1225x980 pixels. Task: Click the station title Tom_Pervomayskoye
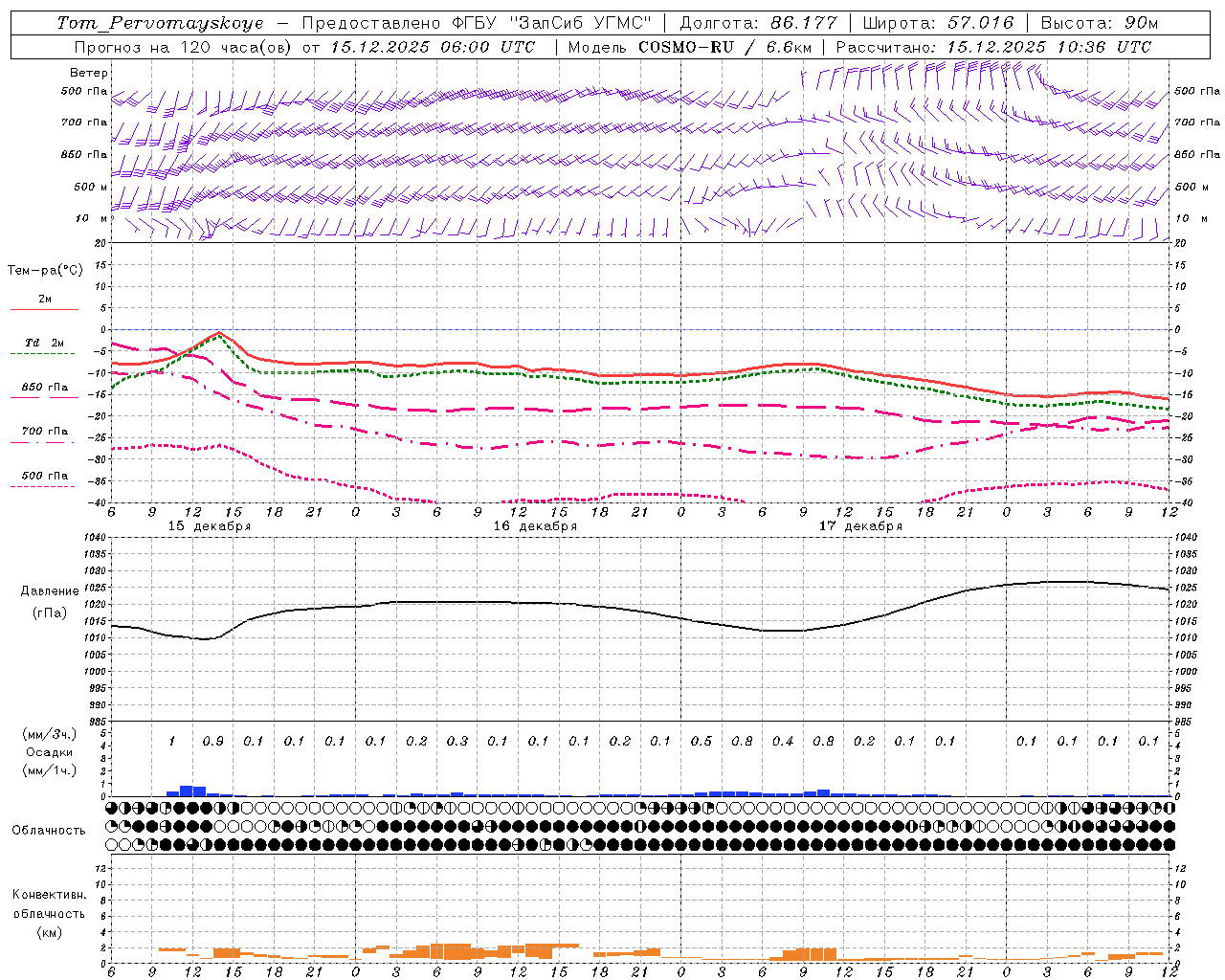pos(160,23)
